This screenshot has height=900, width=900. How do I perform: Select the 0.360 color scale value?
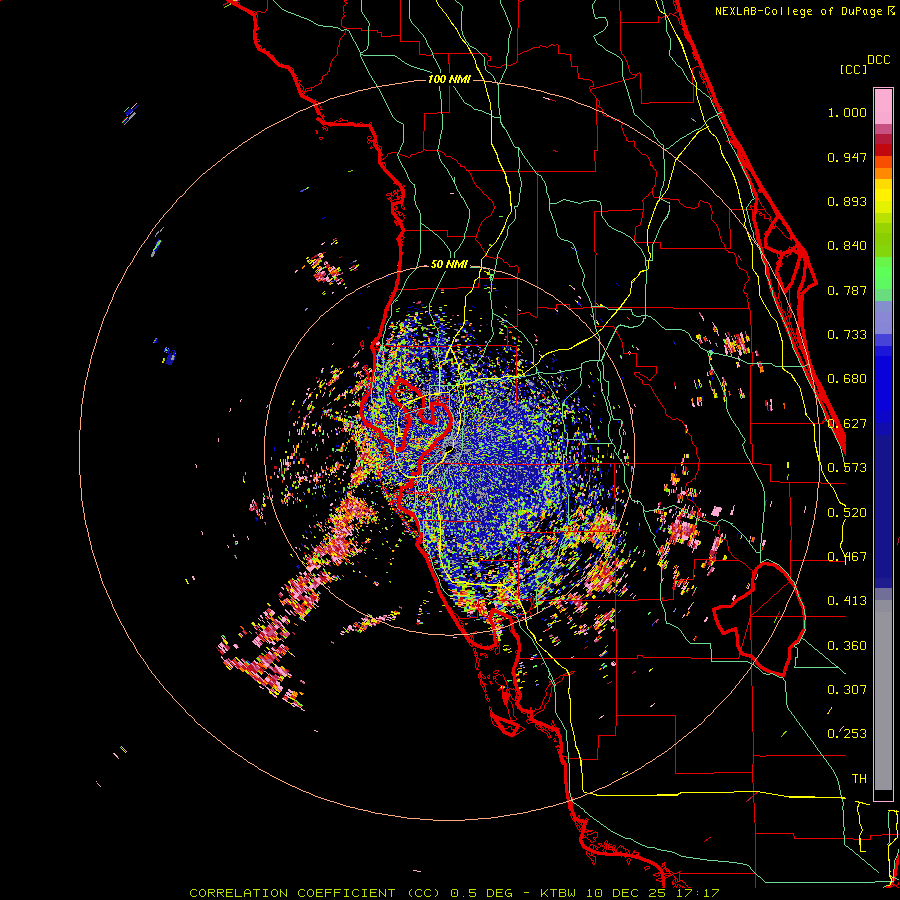(847, 646)
